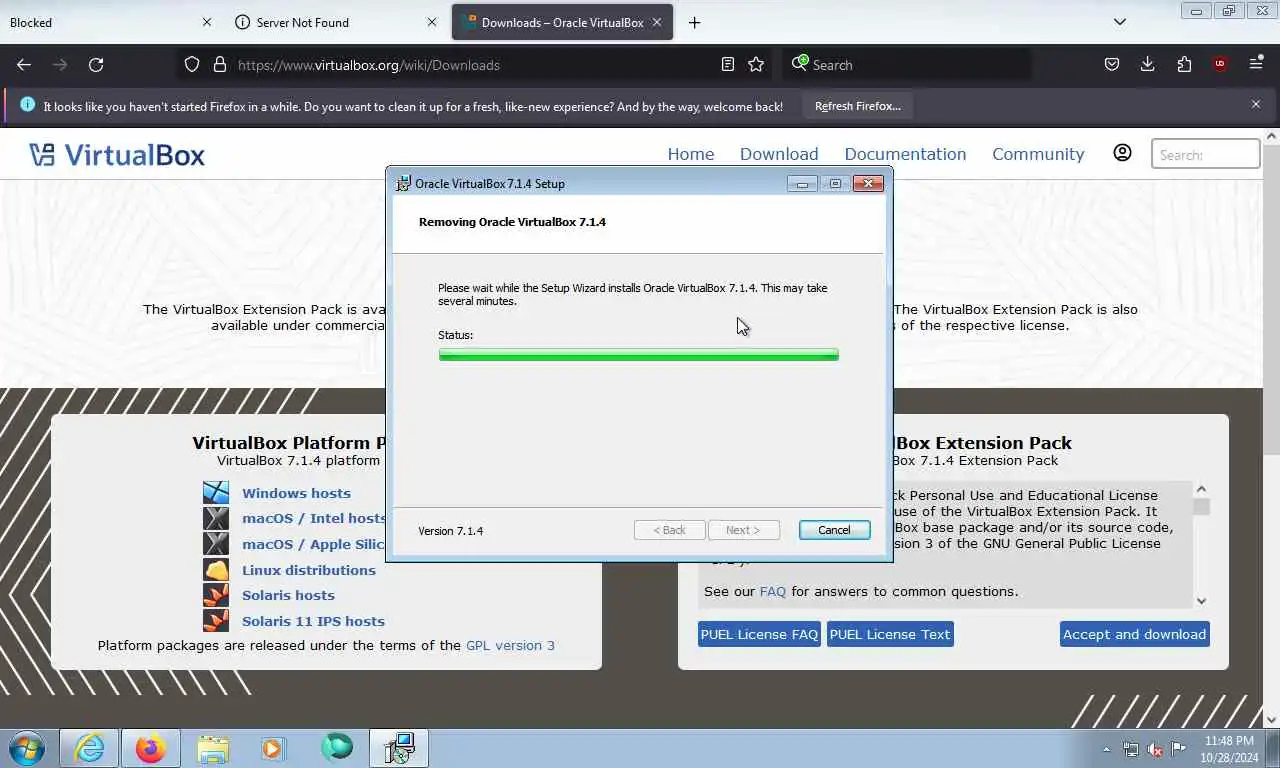Click the Windows hosts icon

pyautogui.click(x=216, y=492)
